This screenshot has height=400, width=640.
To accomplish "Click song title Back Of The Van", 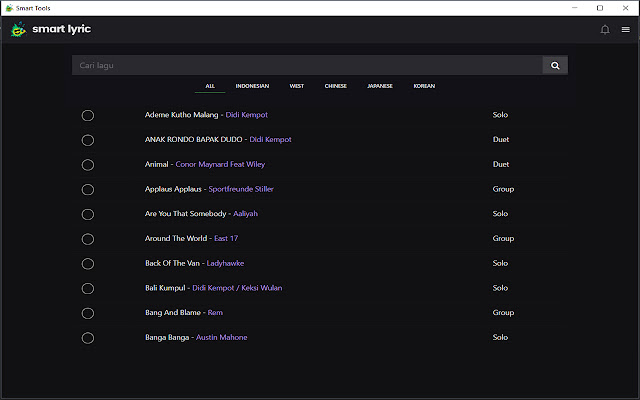I will point(172,263).
